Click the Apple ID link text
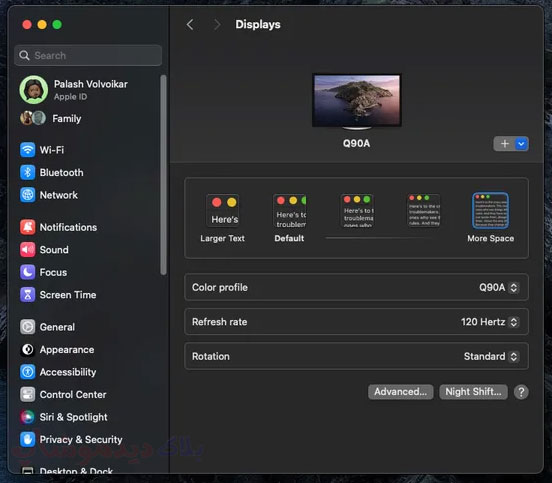 [70, 97]
